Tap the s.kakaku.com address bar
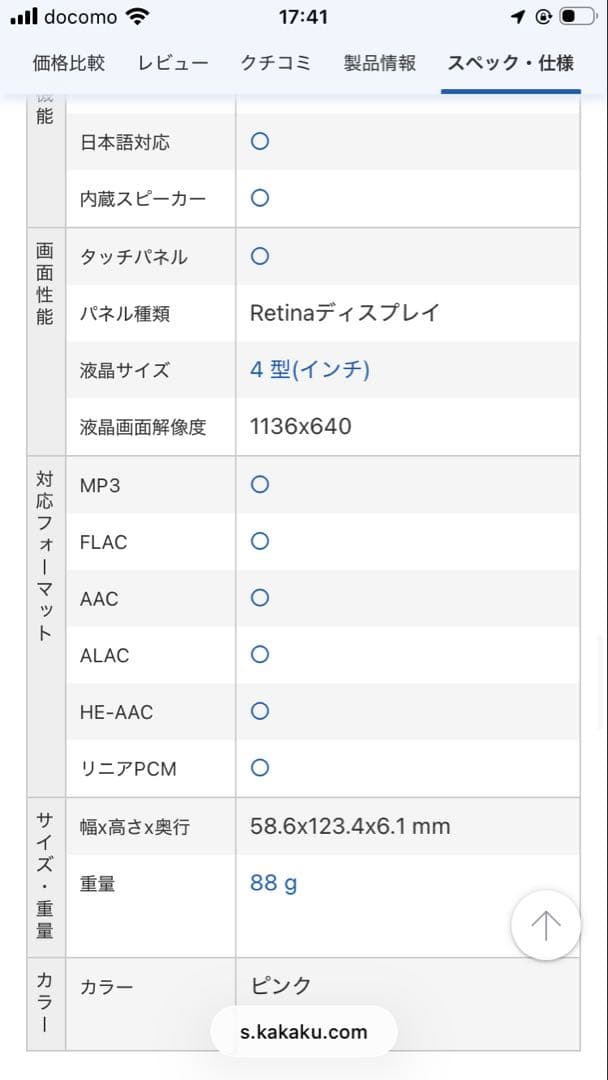The width and height of the screenshot is (608, 1080). pyautogui.click(x=304, y=1031)
